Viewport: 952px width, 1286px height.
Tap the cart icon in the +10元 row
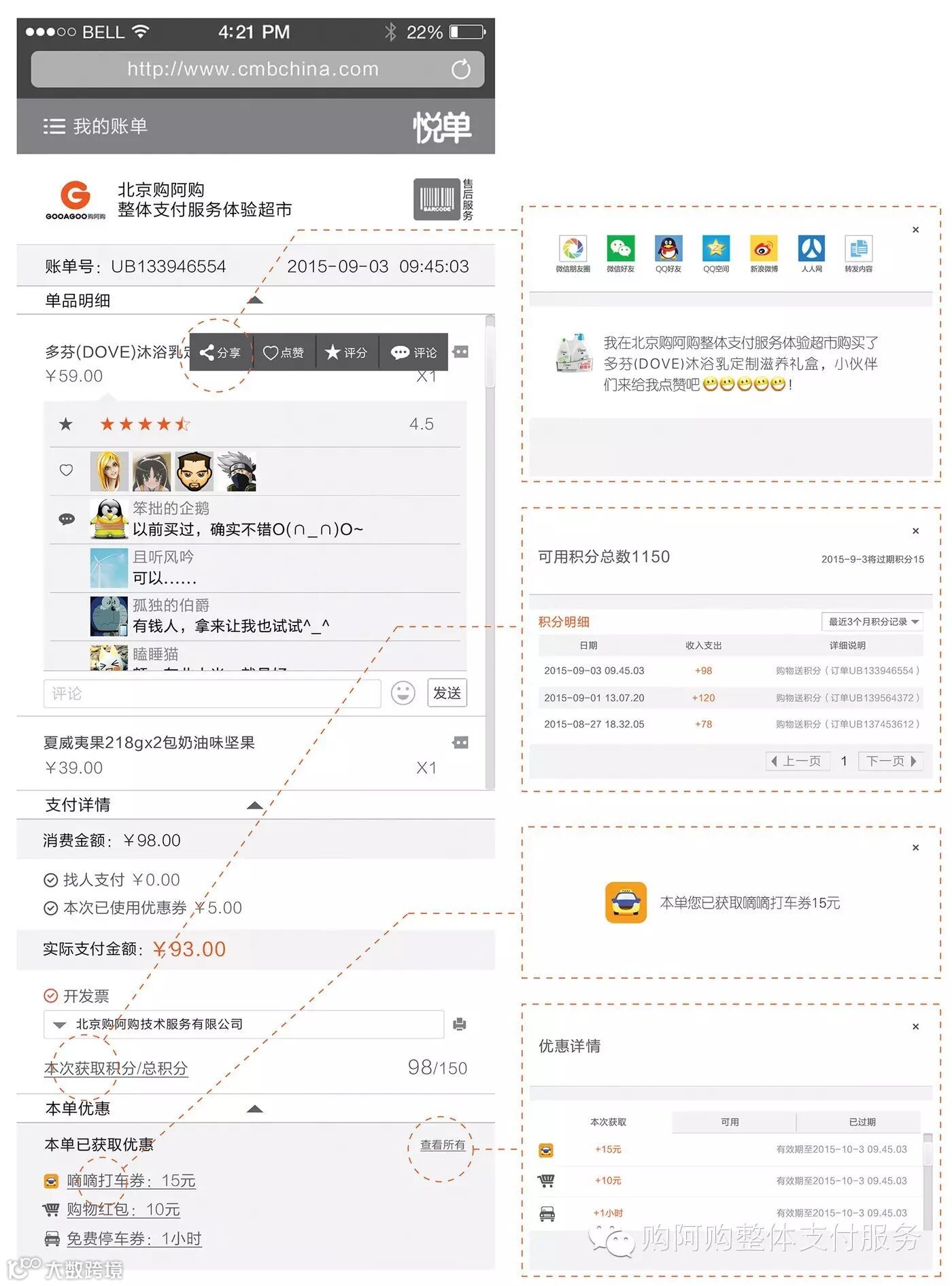[546, 1181]
